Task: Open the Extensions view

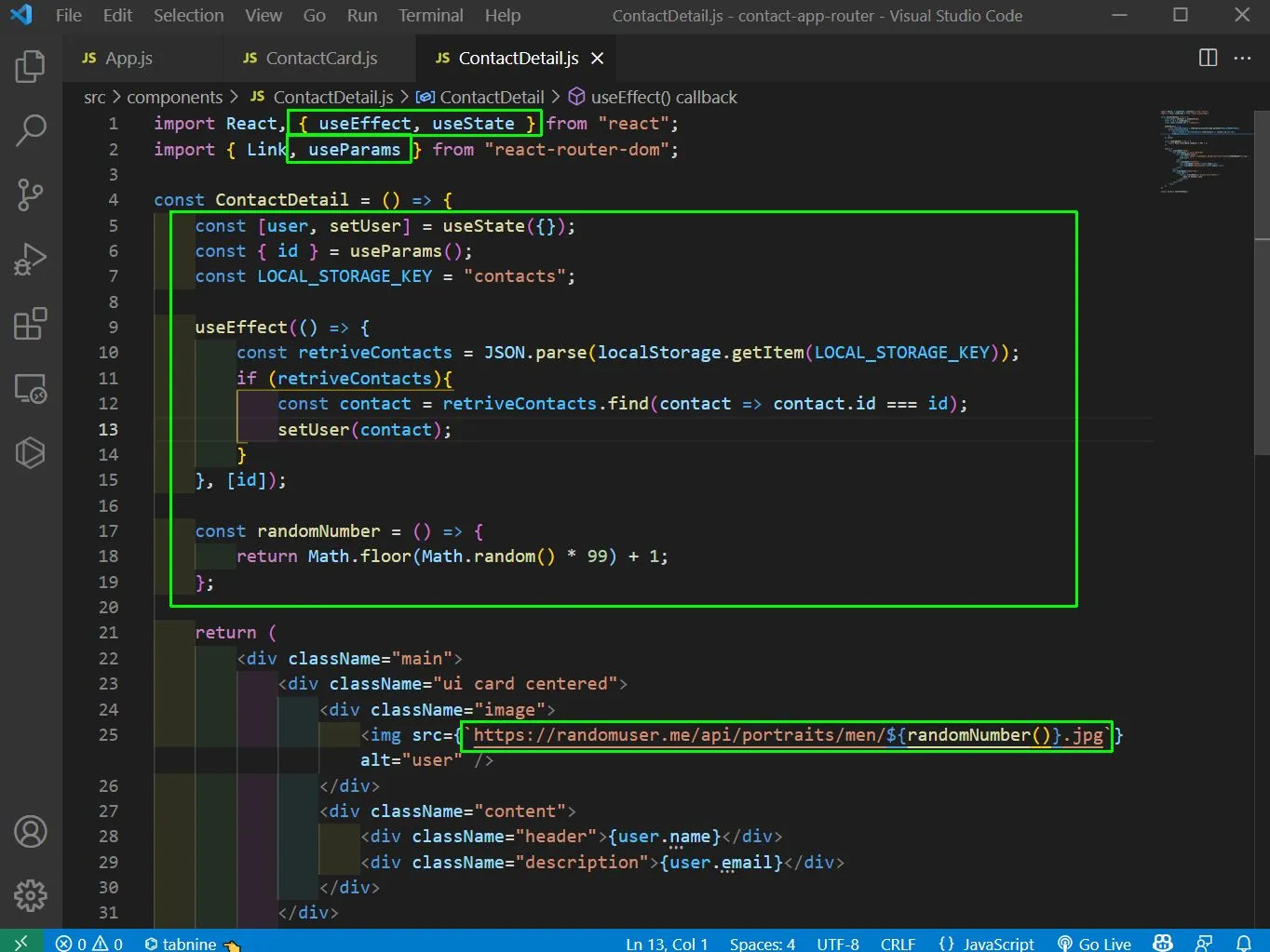Action: coord(30,324)
